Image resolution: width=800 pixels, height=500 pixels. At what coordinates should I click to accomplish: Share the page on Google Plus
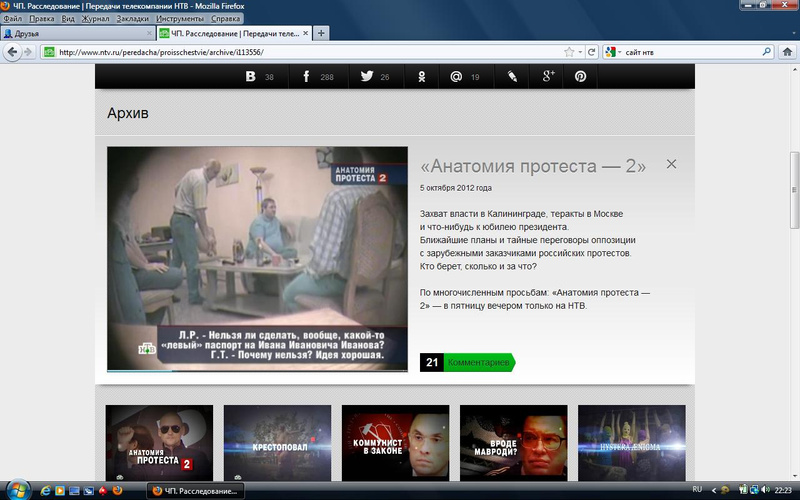click(x=547, y=77)
